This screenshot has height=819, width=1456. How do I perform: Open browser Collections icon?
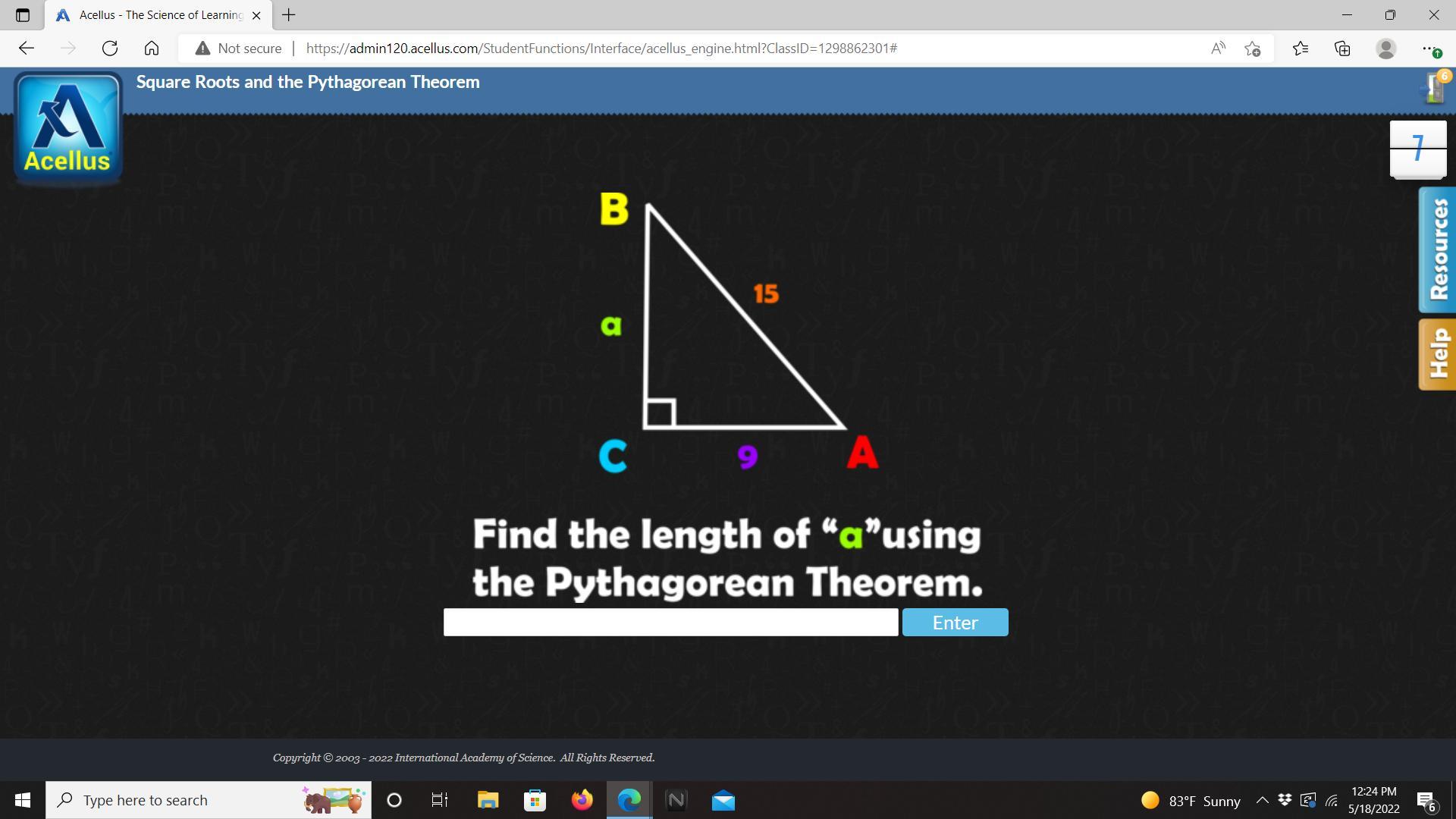(1342, 49)
